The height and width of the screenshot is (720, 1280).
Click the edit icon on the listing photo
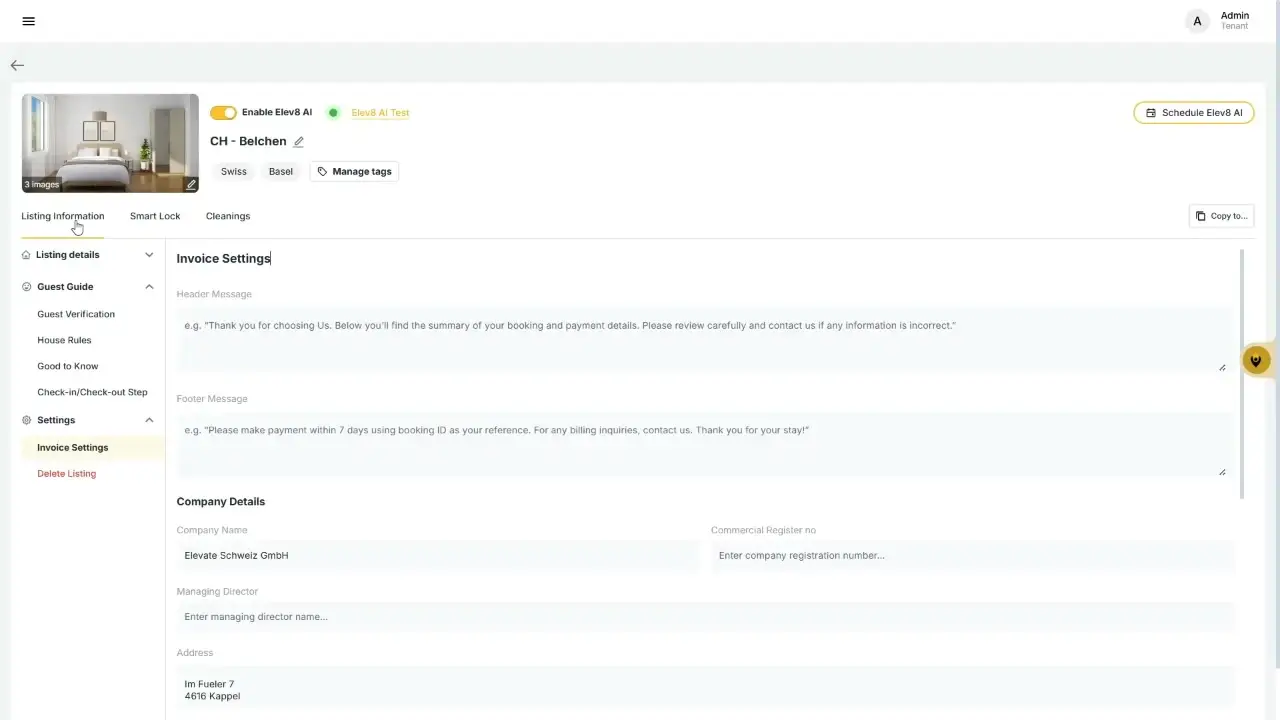pyautogui.click(x=191, y=184)
